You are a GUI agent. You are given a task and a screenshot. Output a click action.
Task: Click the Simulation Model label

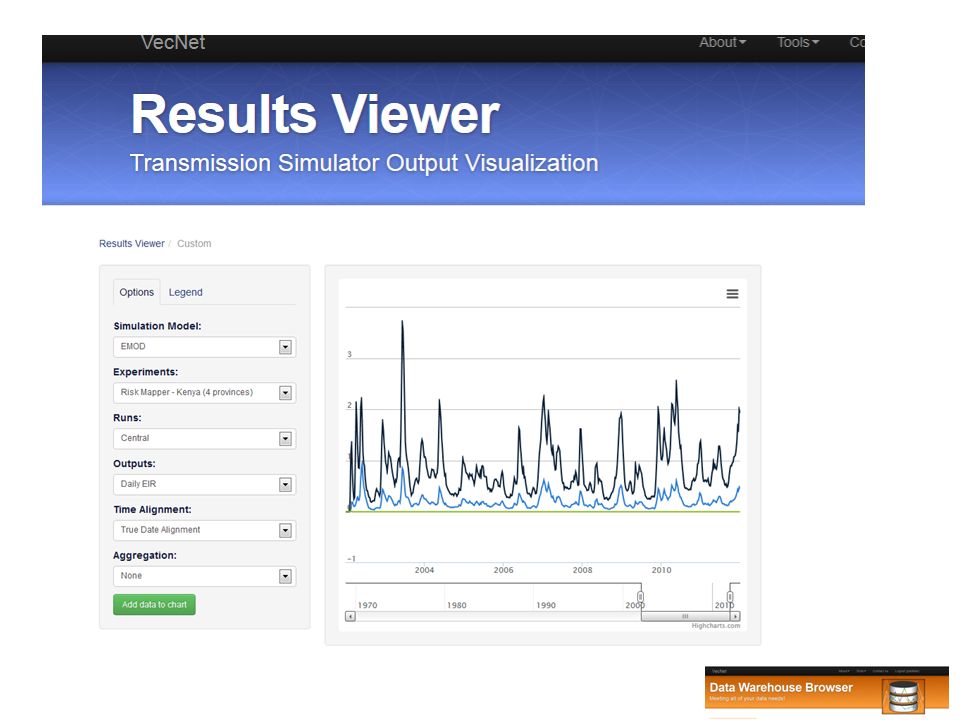click(x=157, y=326)
